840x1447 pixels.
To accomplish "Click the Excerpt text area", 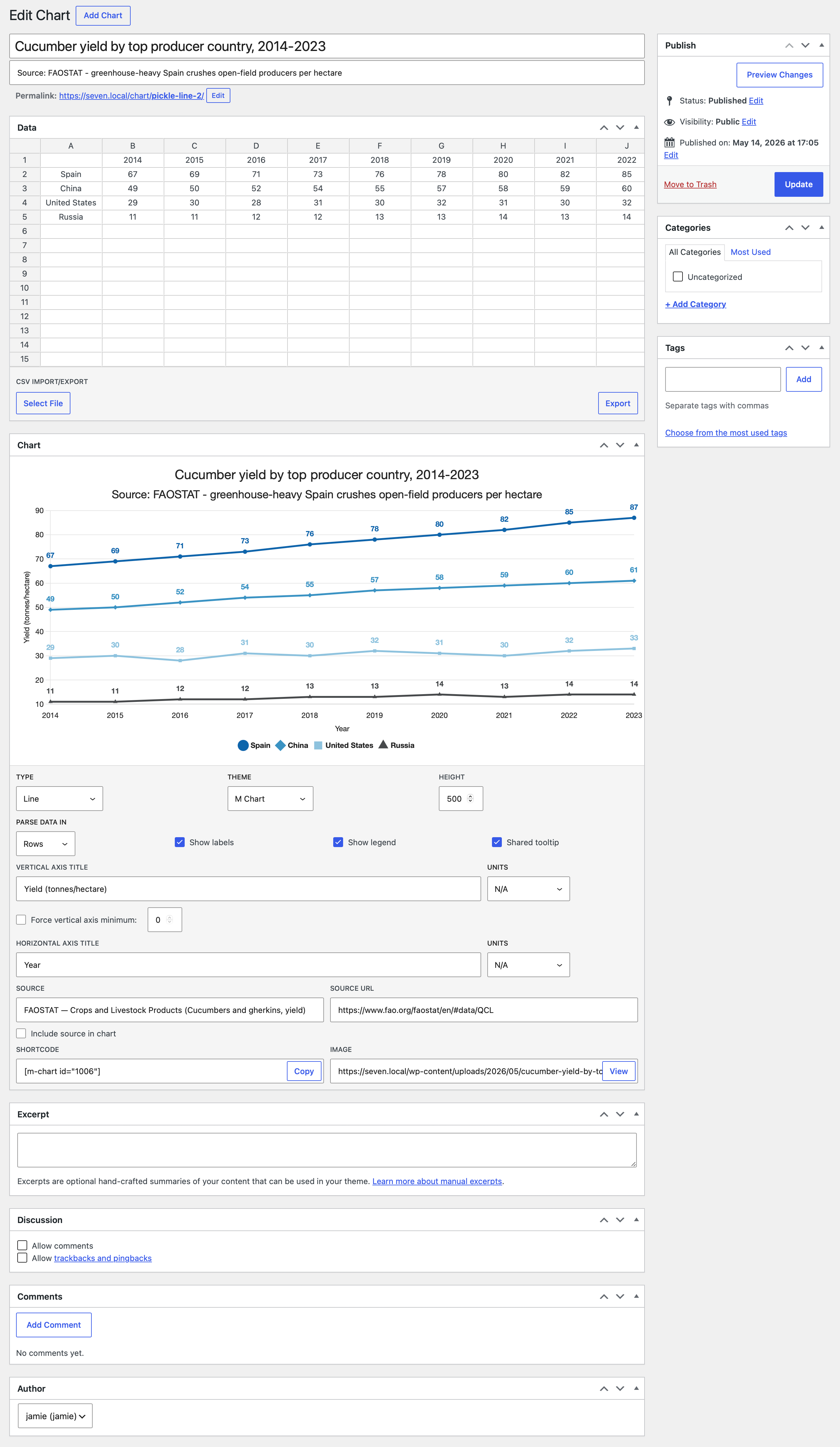I will pos(327,1150).
